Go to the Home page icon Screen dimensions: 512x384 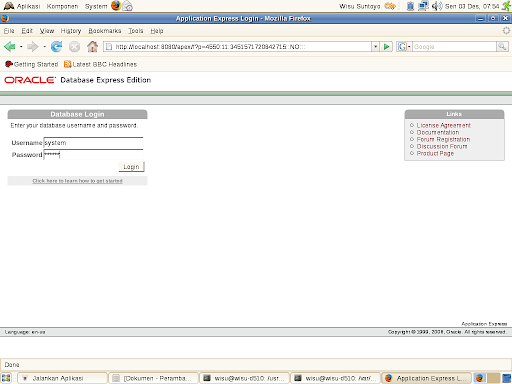pyautogui.click(x=92, y=47)
